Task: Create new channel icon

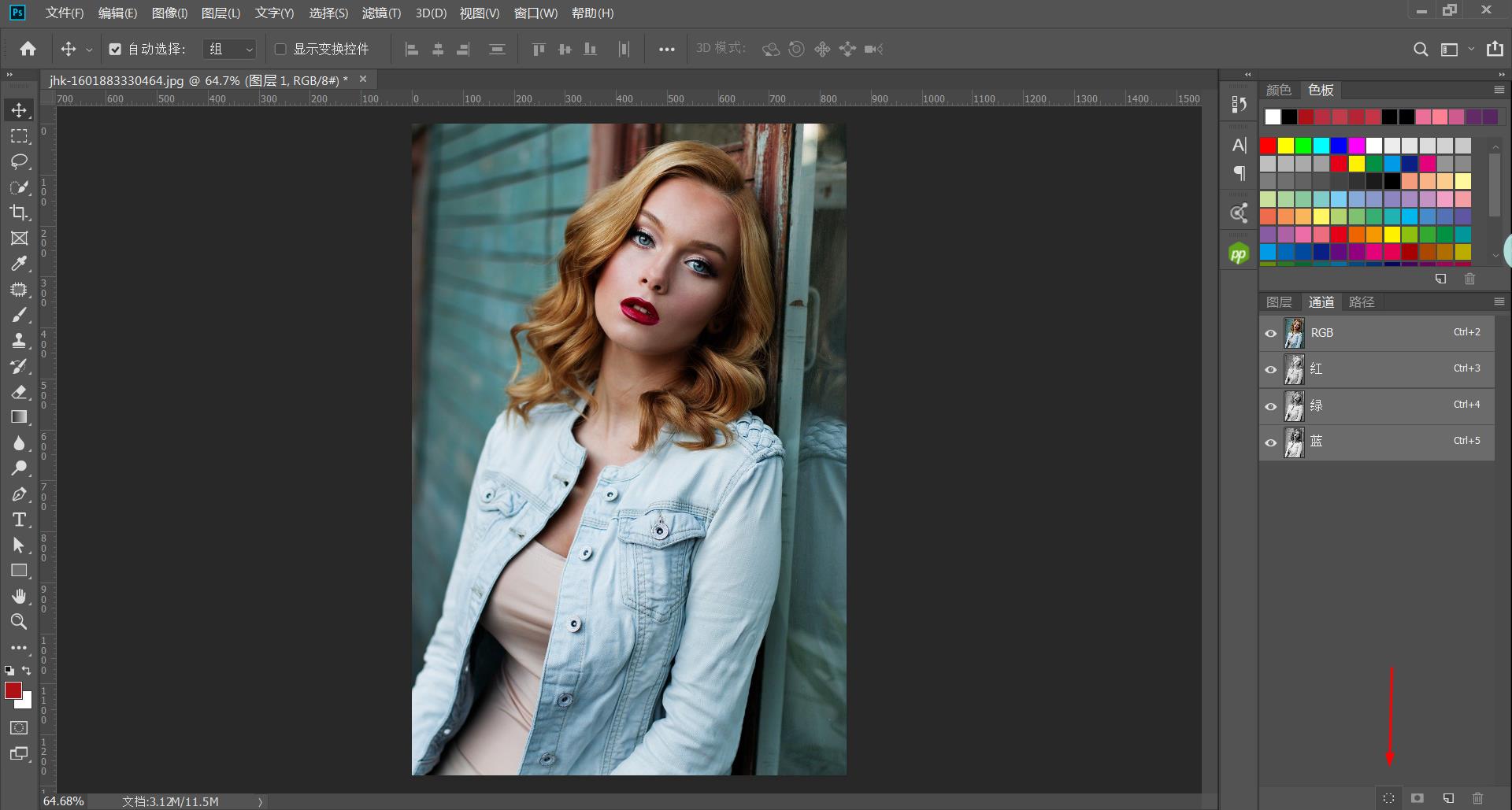Action: coord(1448,798)
